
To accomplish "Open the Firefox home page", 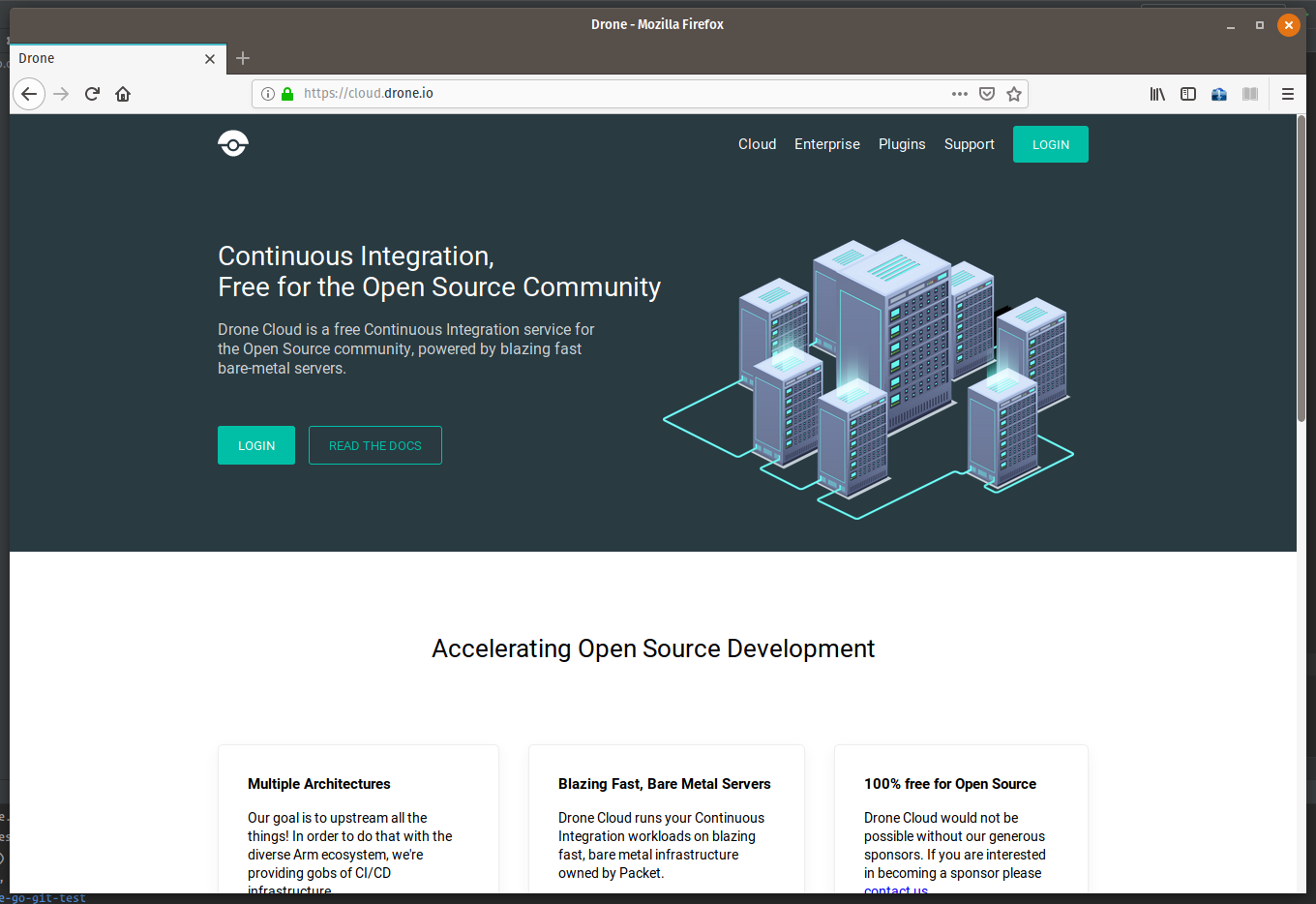I will [123, 94].
